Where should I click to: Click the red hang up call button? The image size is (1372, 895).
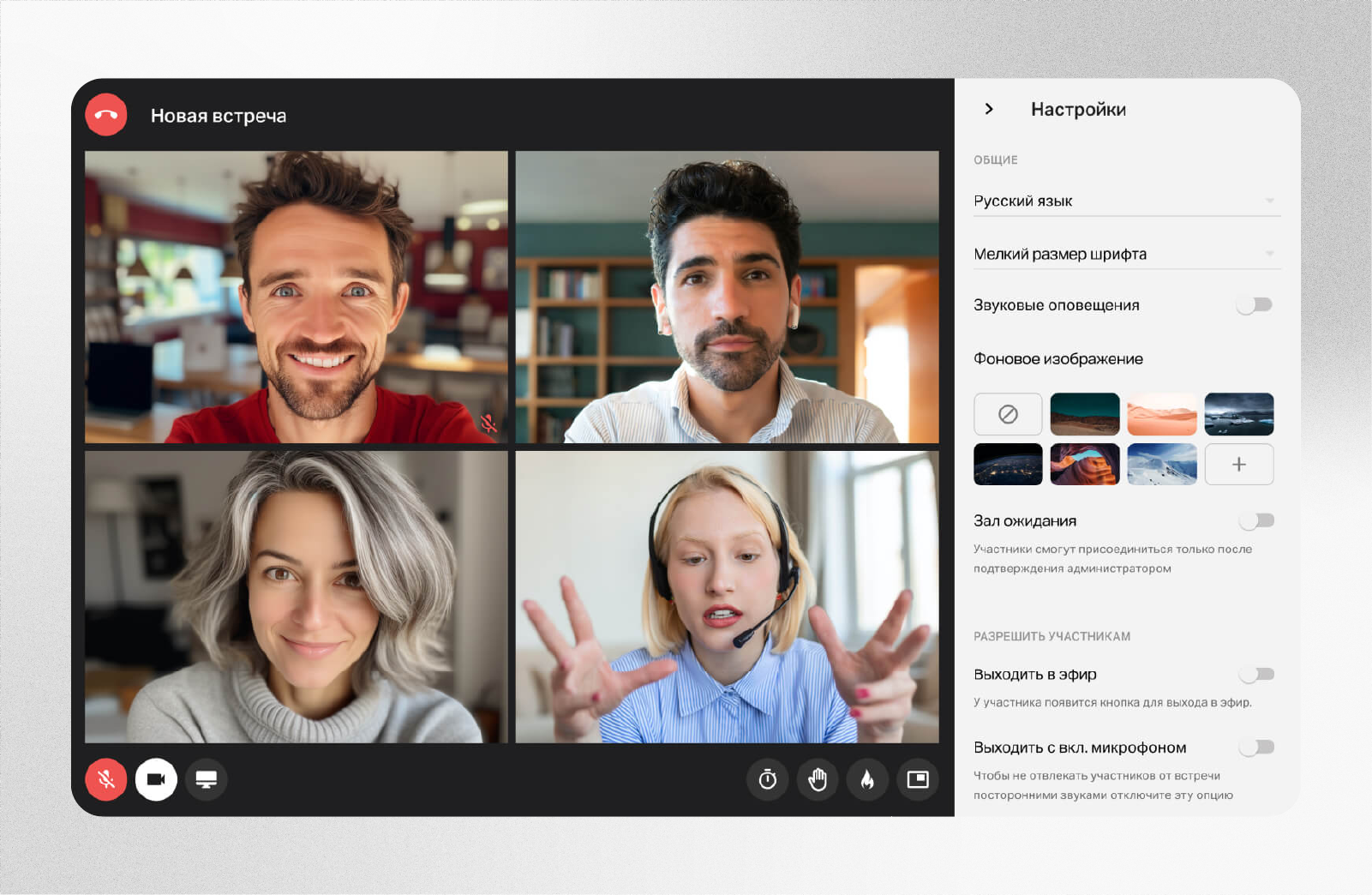pos(106,115)
